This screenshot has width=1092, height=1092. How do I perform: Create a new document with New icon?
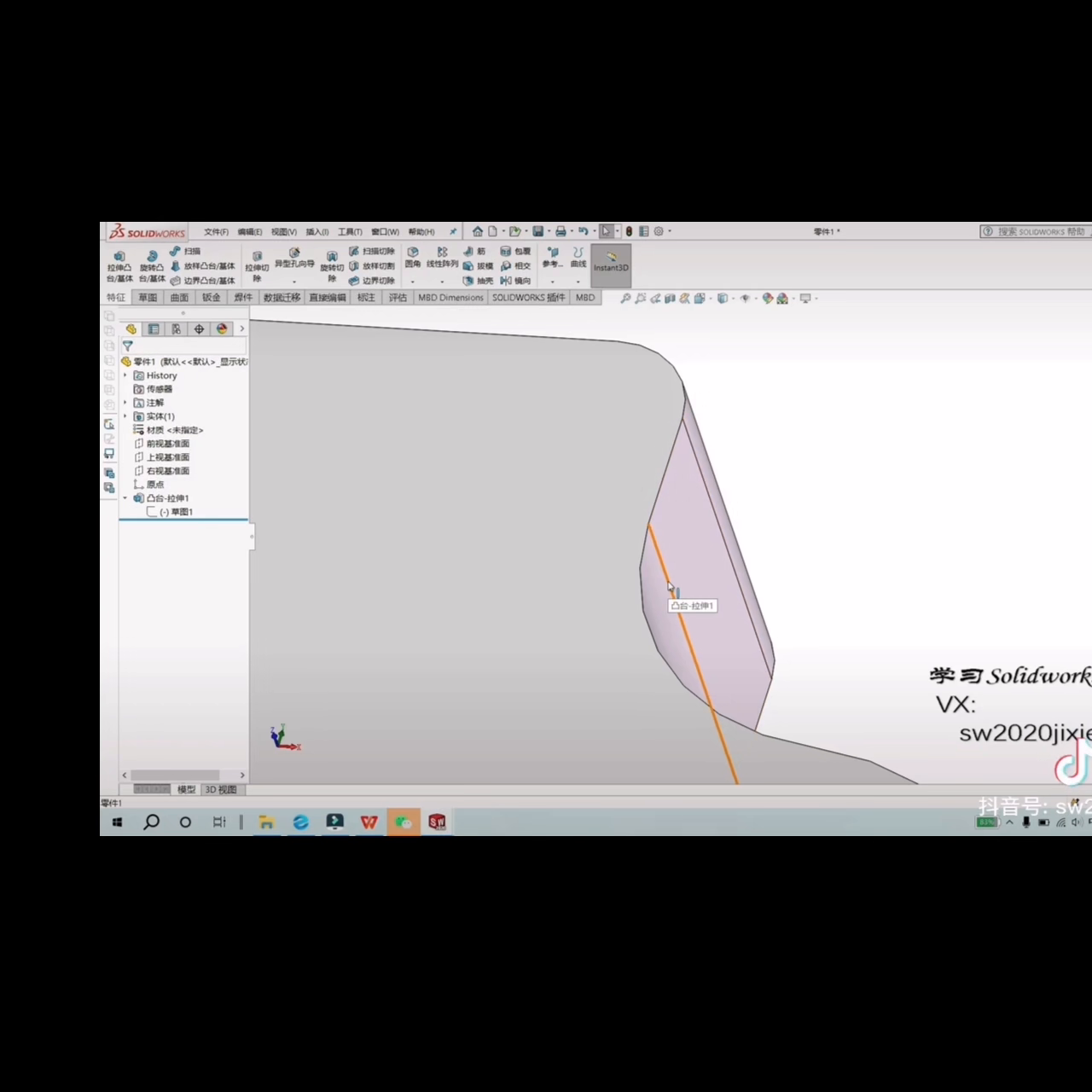(x=492, y=231)
